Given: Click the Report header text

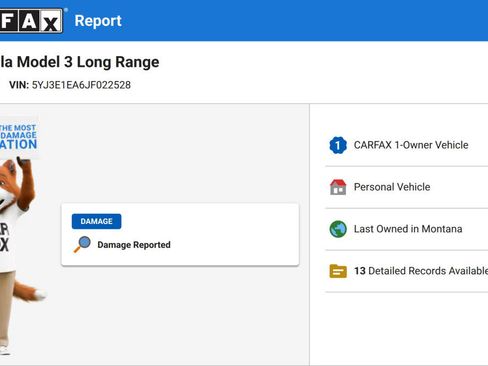Looking at the screenshot, I should click(x=98, y=21).
